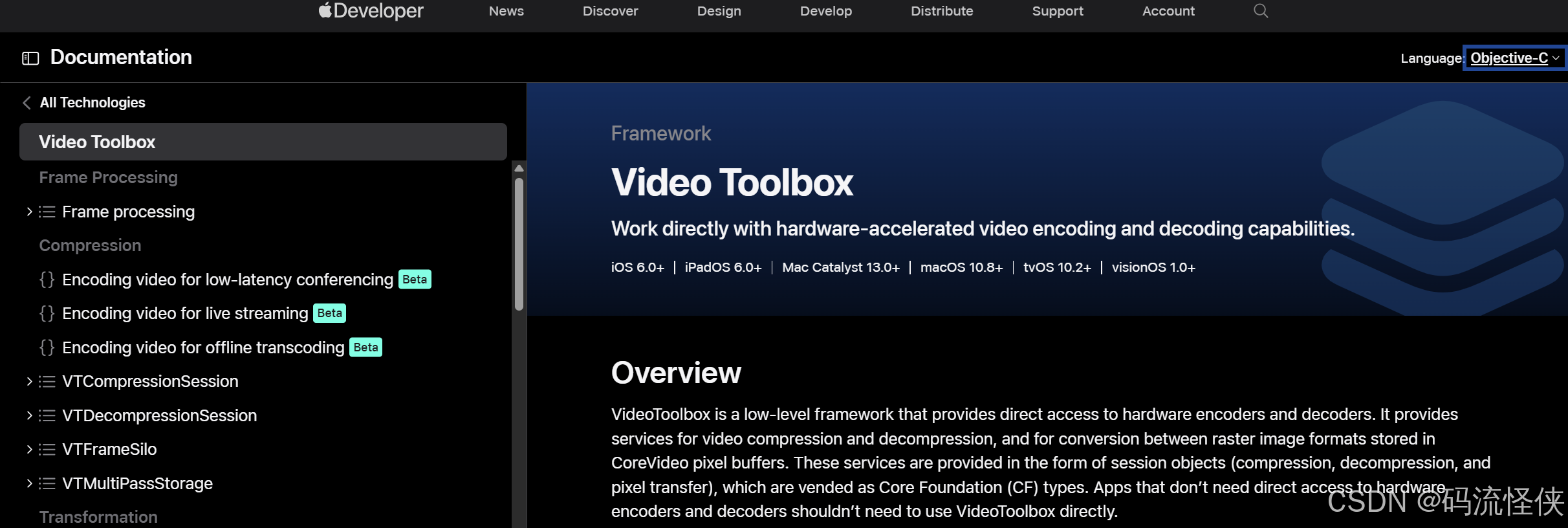
Task: Click the Framework eyebrow label
Action: 661,133
